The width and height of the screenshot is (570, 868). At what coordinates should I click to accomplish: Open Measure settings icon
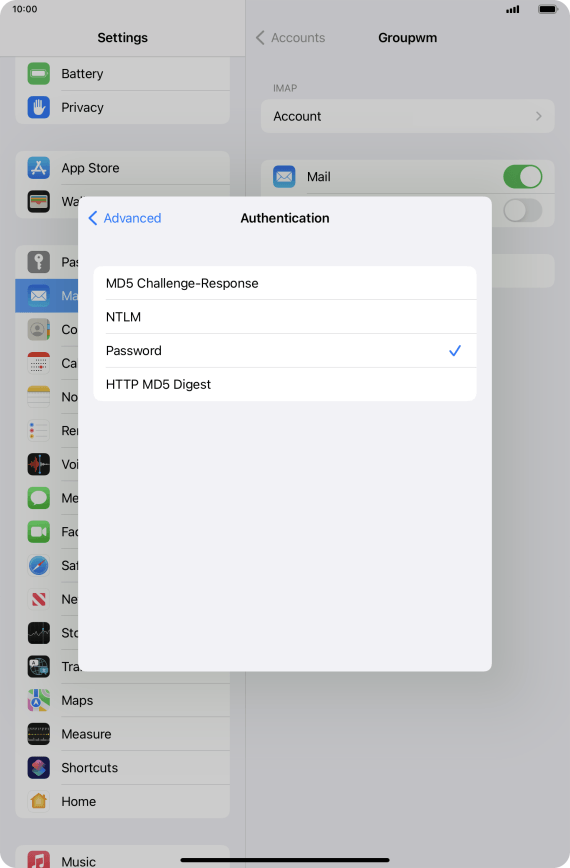click(x=39, y=734)
